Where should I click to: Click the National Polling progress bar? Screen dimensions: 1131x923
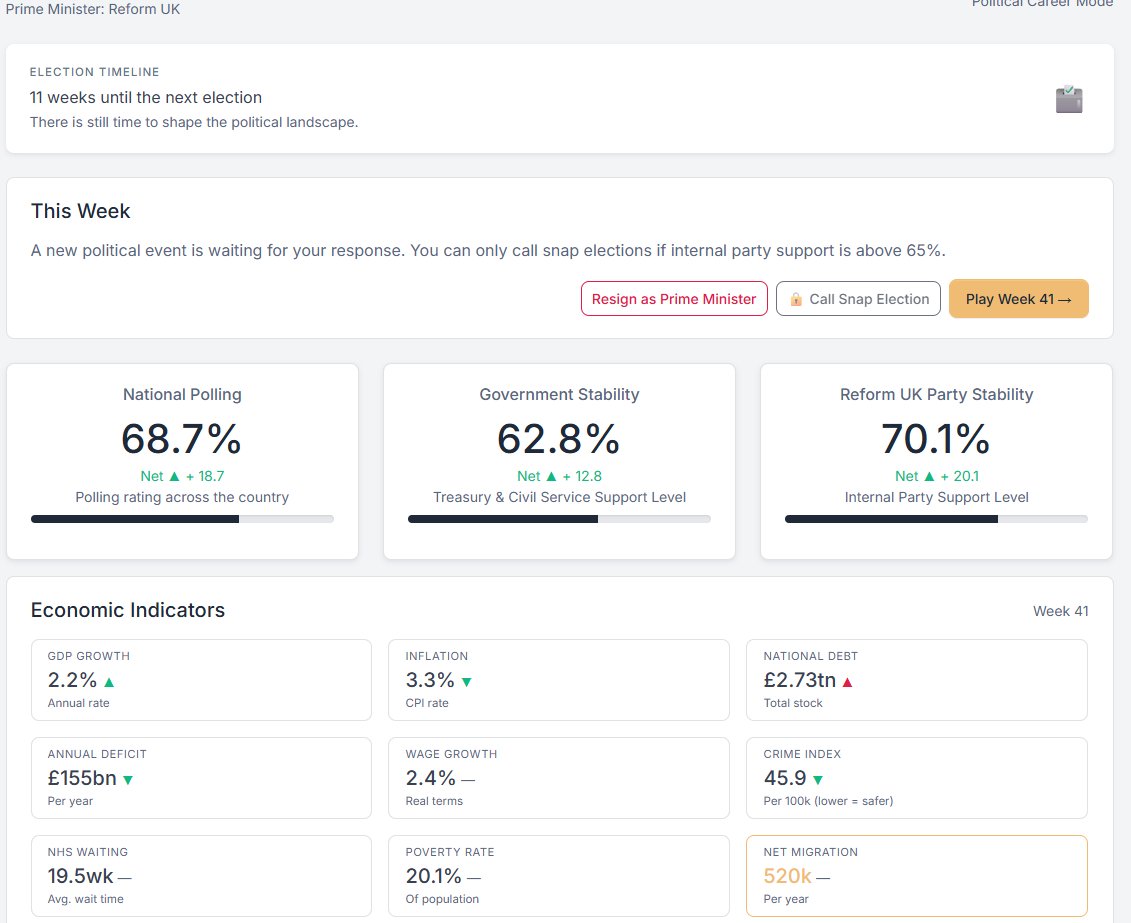[182, 519]
